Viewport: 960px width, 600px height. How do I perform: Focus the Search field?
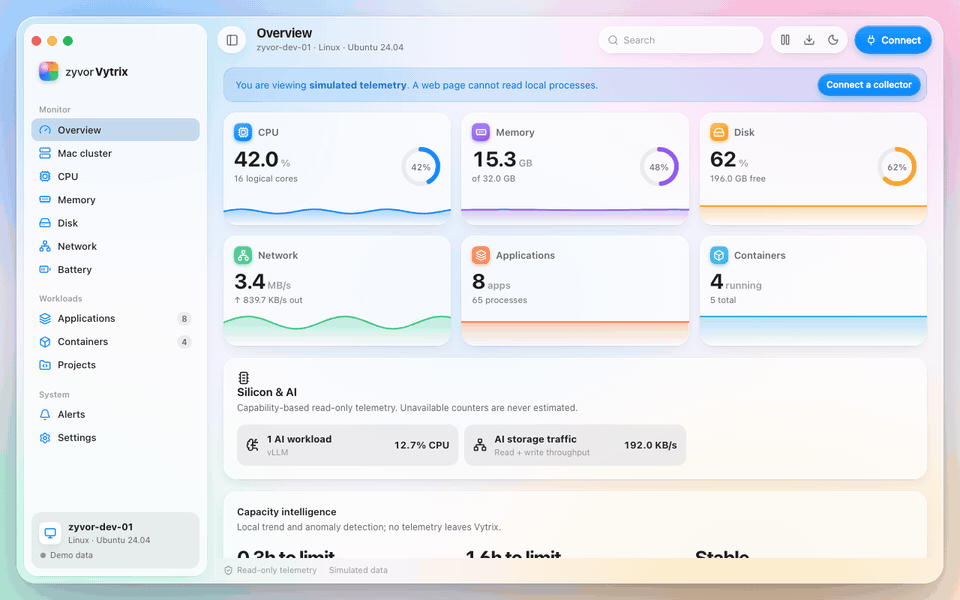coord(681,40)
